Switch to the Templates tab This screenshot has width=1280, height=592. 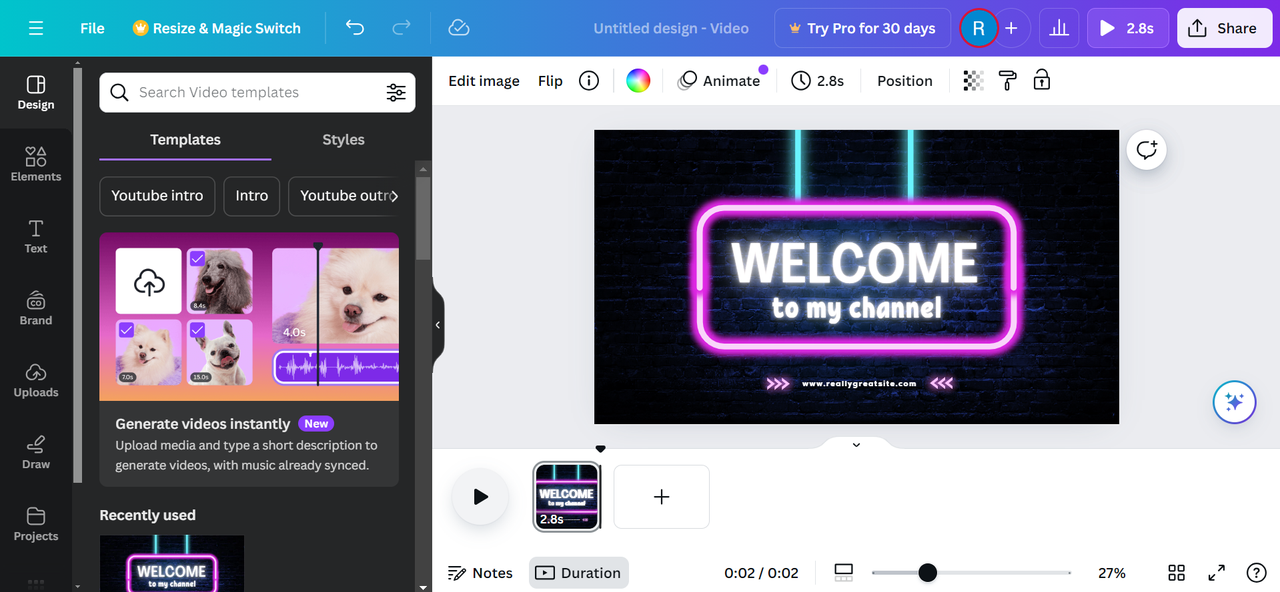point(185,140)
